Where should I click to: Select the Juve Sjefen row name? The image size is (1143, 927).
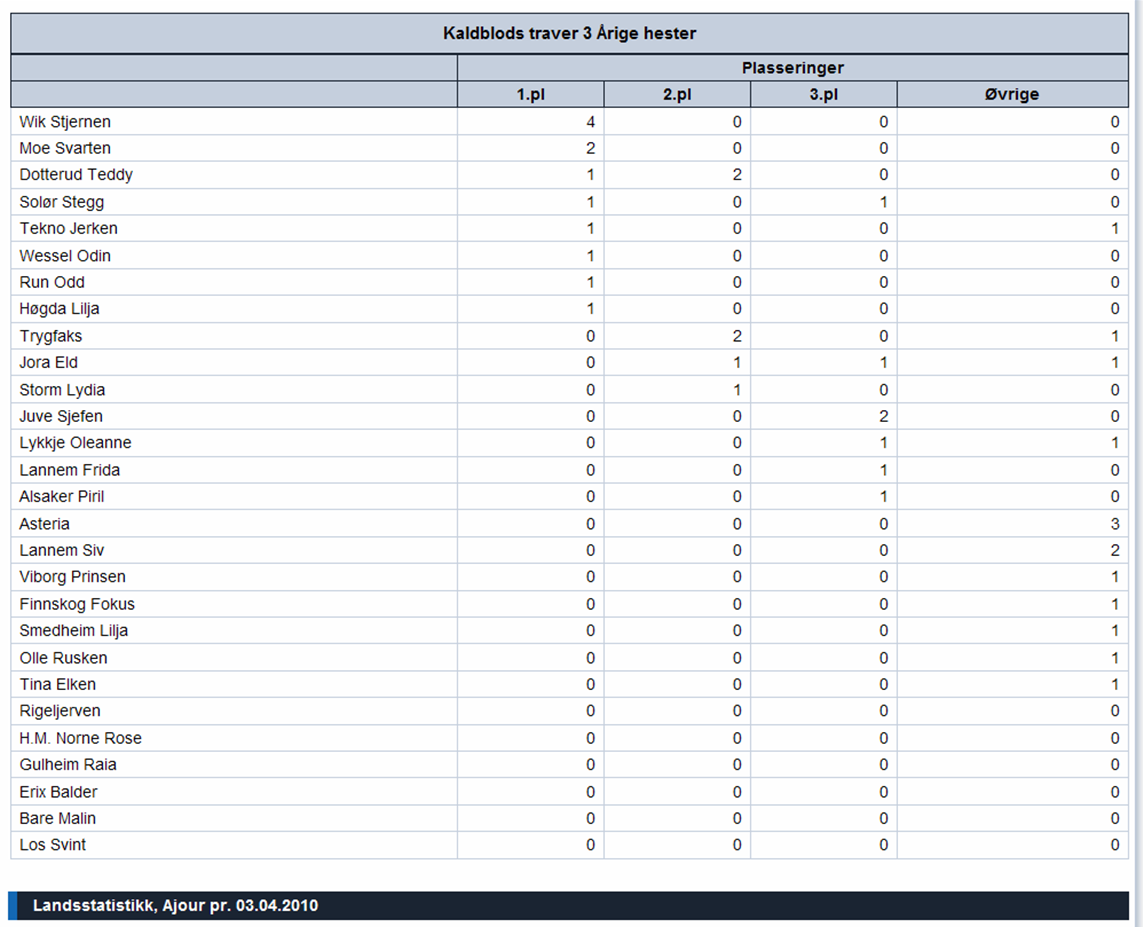coord(61,416)
